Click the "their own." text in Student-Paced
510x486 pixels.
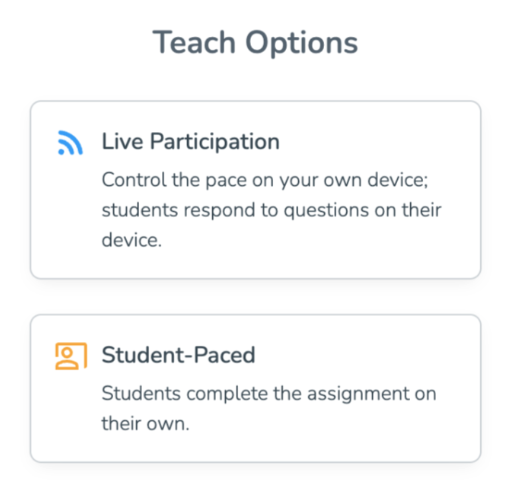(x=145, y=424)
